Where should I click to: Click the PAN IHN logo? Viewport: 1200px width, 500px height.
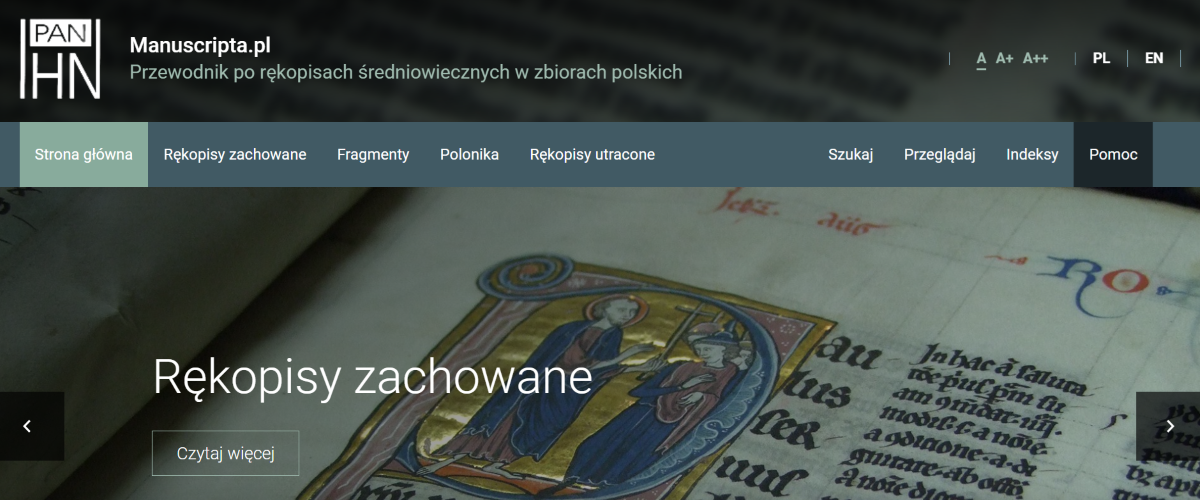coord(60,58)
